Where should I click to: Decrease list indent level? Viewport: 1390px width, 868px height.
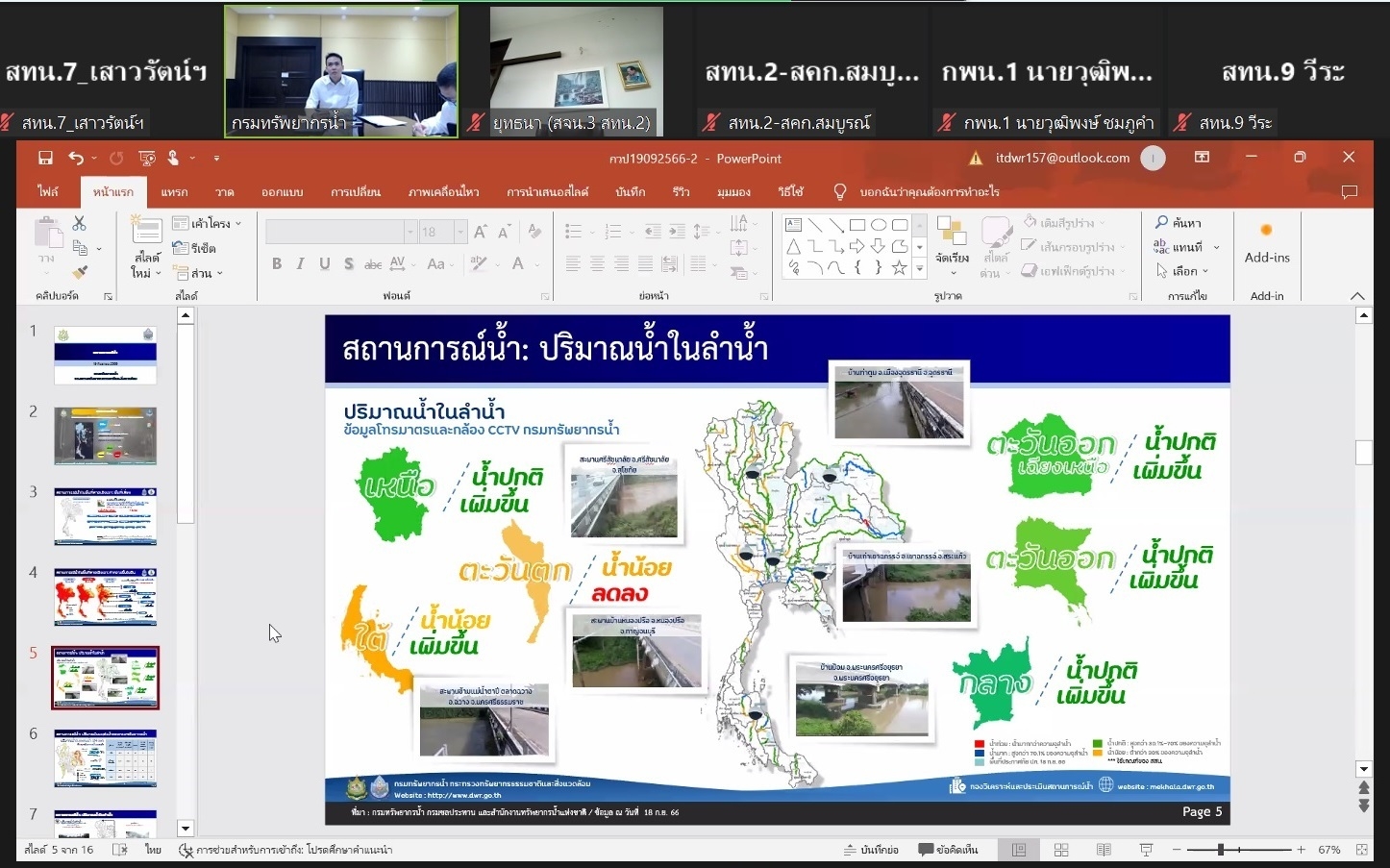(653, 232)
